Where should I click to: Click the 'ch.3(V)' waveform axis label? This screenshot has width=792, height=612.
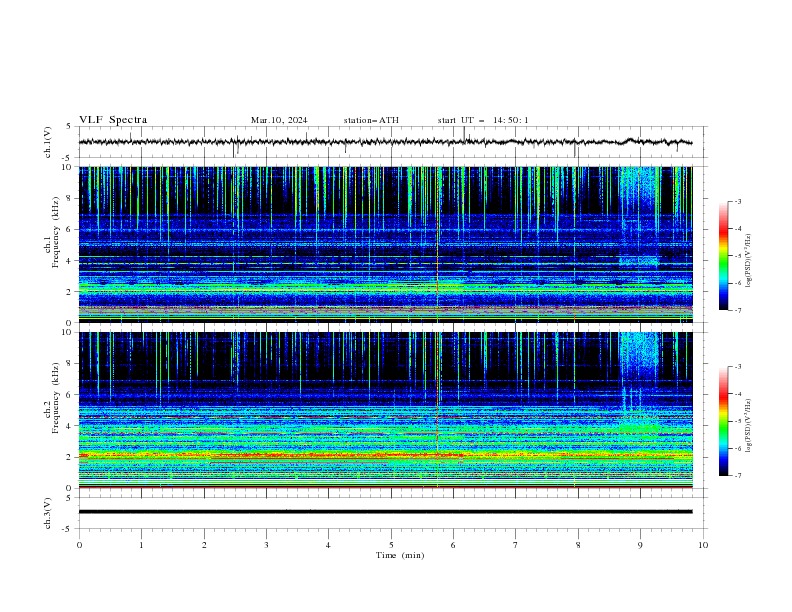[48, 514]
